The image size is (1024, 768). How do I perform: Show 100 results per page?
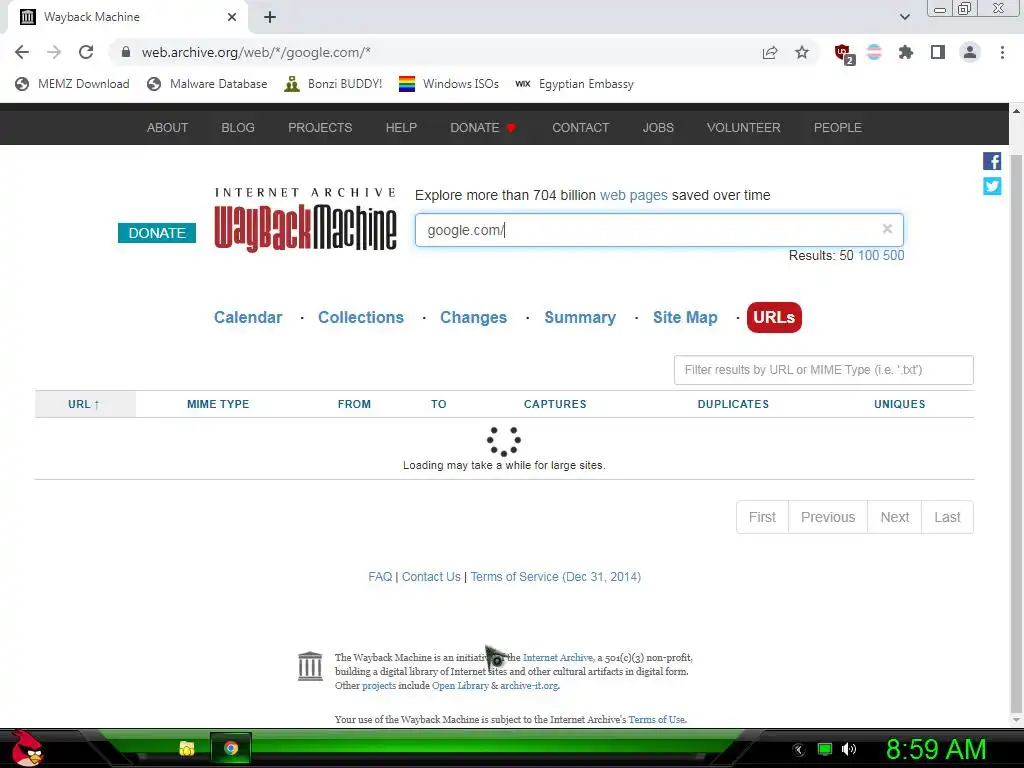click(x=868, y=255)
